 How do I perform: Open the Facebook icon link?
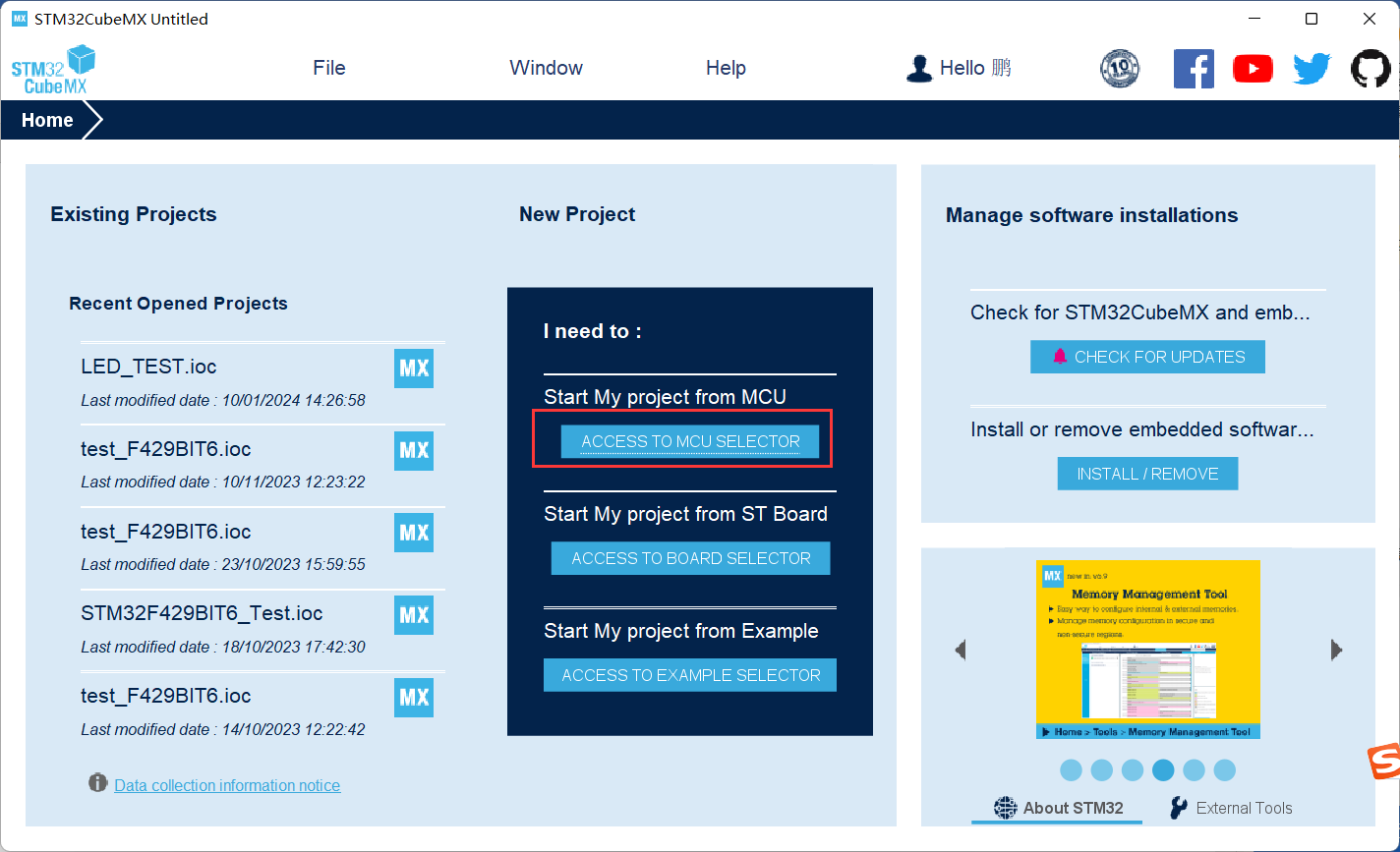(1194, 69)
